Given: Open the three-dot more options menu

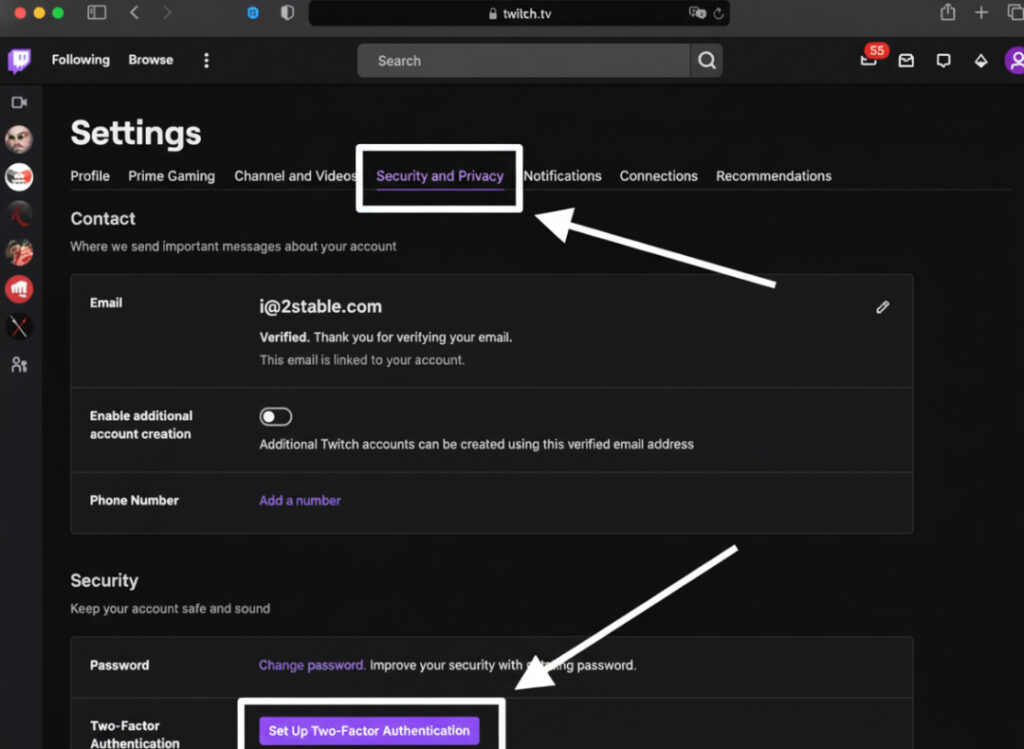Looking at the screenshot, I should pyautogui.click(x=206, y=61).
